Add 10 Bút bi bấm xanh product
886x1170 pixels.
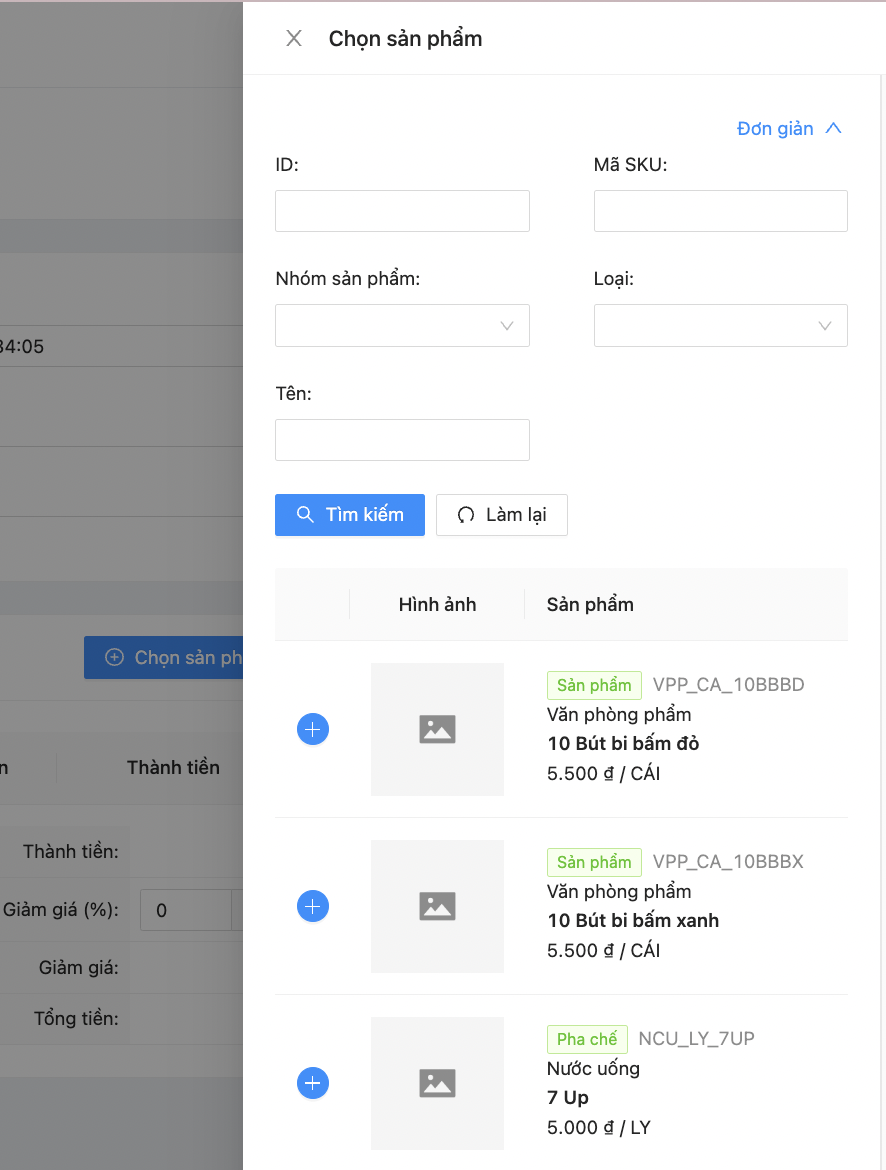tap(313, 906)
